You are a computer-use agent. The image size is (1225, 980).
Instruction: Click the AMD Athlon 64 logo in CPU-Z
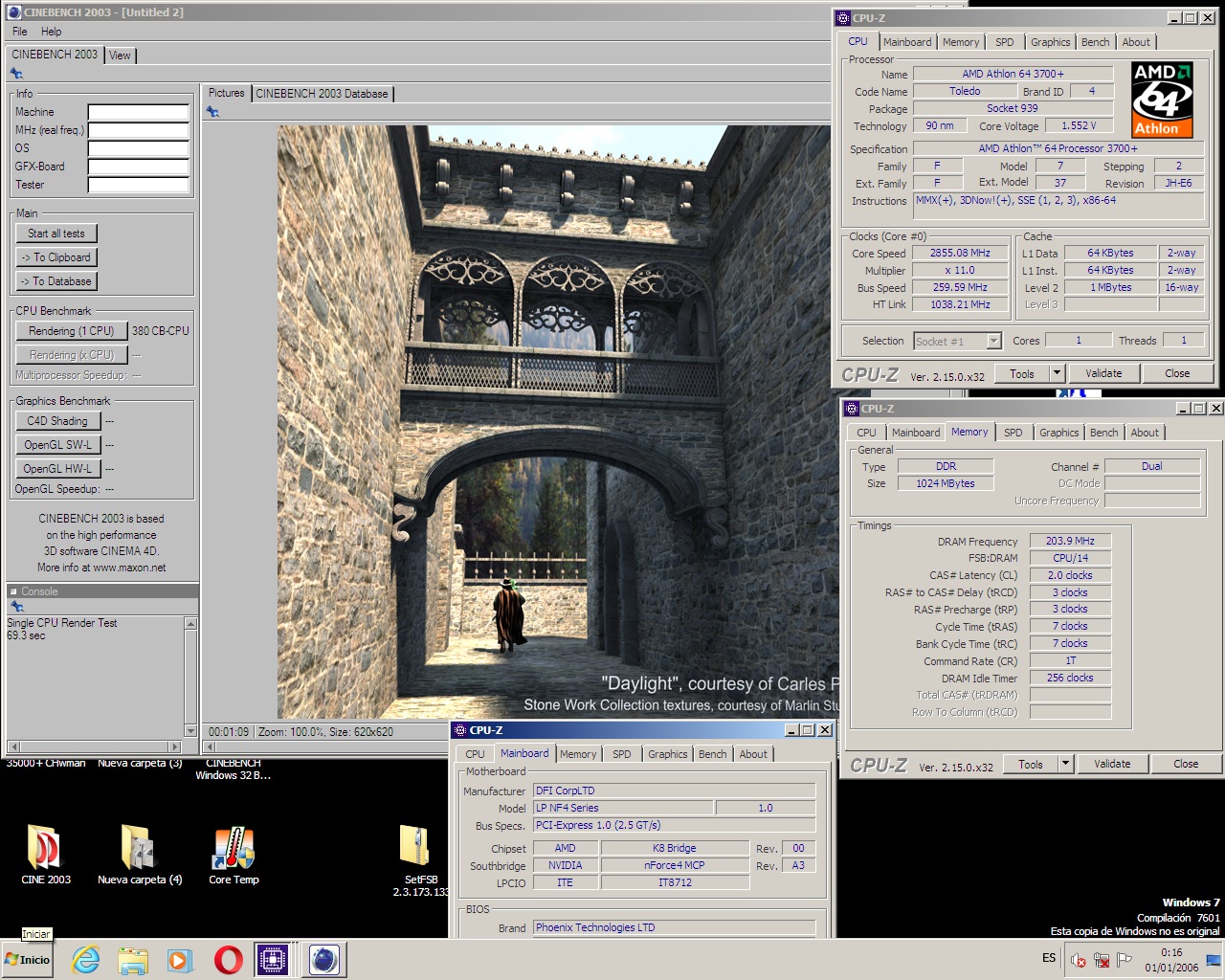point(1162,100)
